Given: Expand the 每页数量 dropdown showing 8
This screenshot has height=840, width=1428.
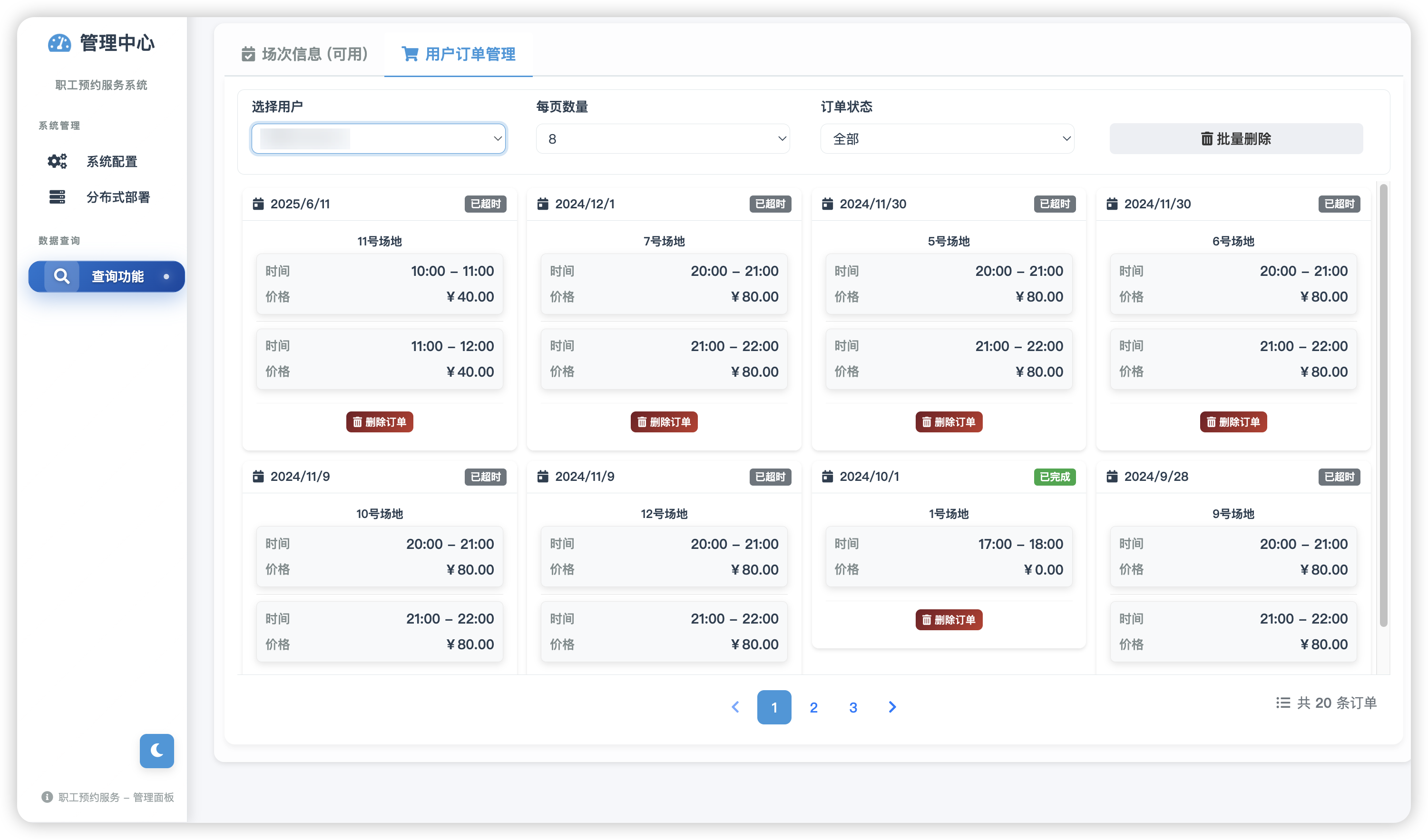Looking at the screenshot, I should coord(663,139).
